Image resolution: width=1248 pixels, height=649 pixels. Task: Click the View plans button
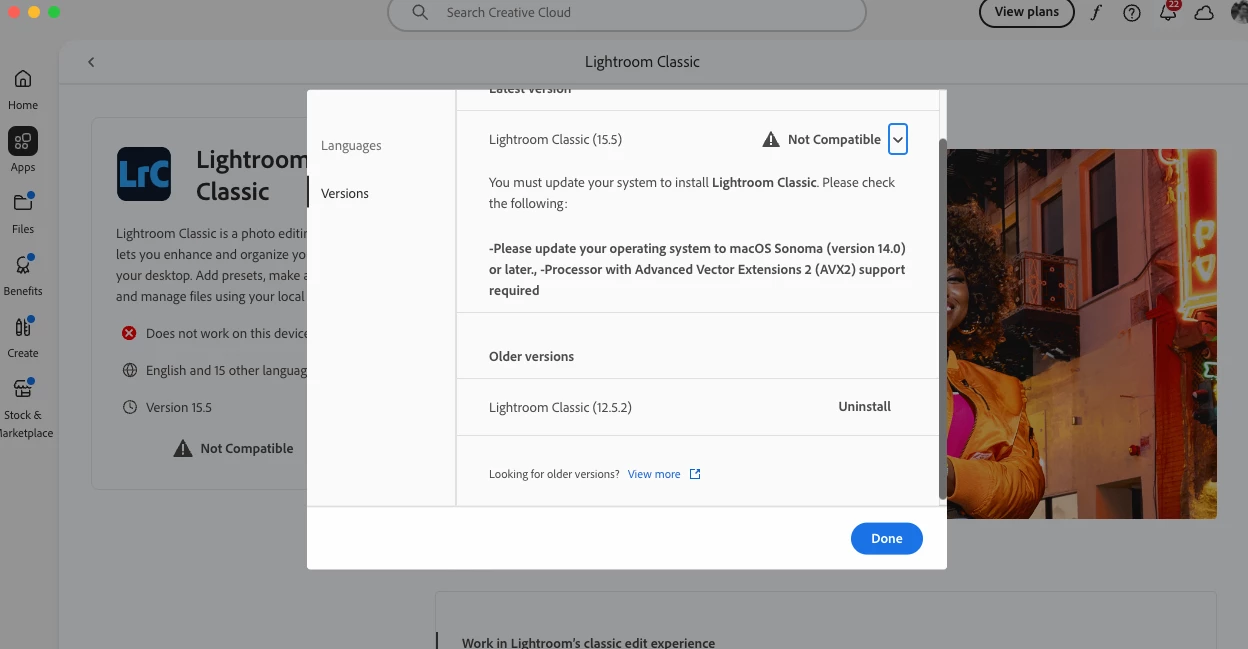pyautogui.click(x=1027, y=12)
